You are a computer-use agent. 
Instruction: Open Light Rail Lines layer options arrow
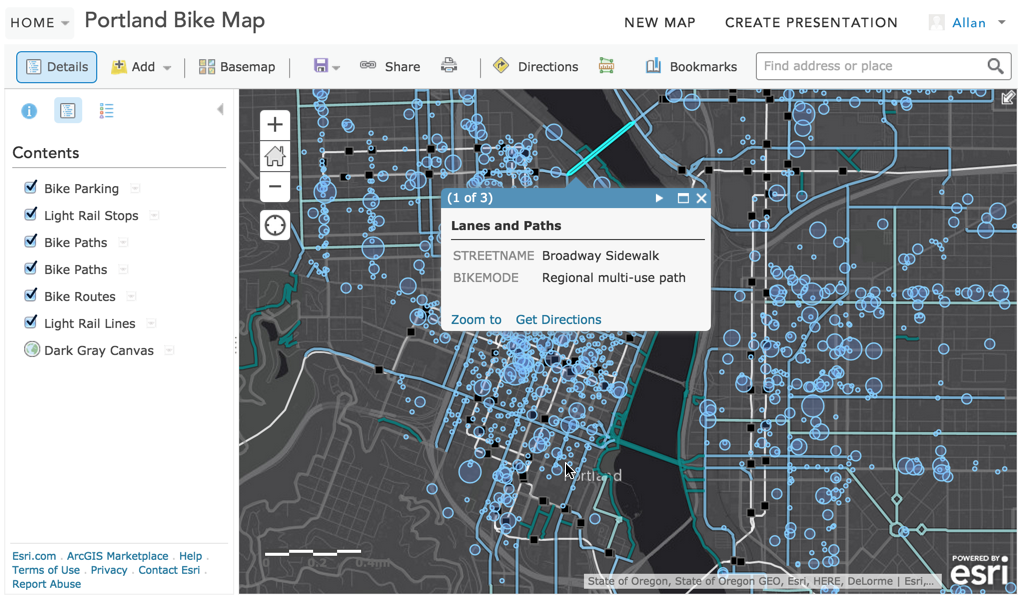coord(151,323)
